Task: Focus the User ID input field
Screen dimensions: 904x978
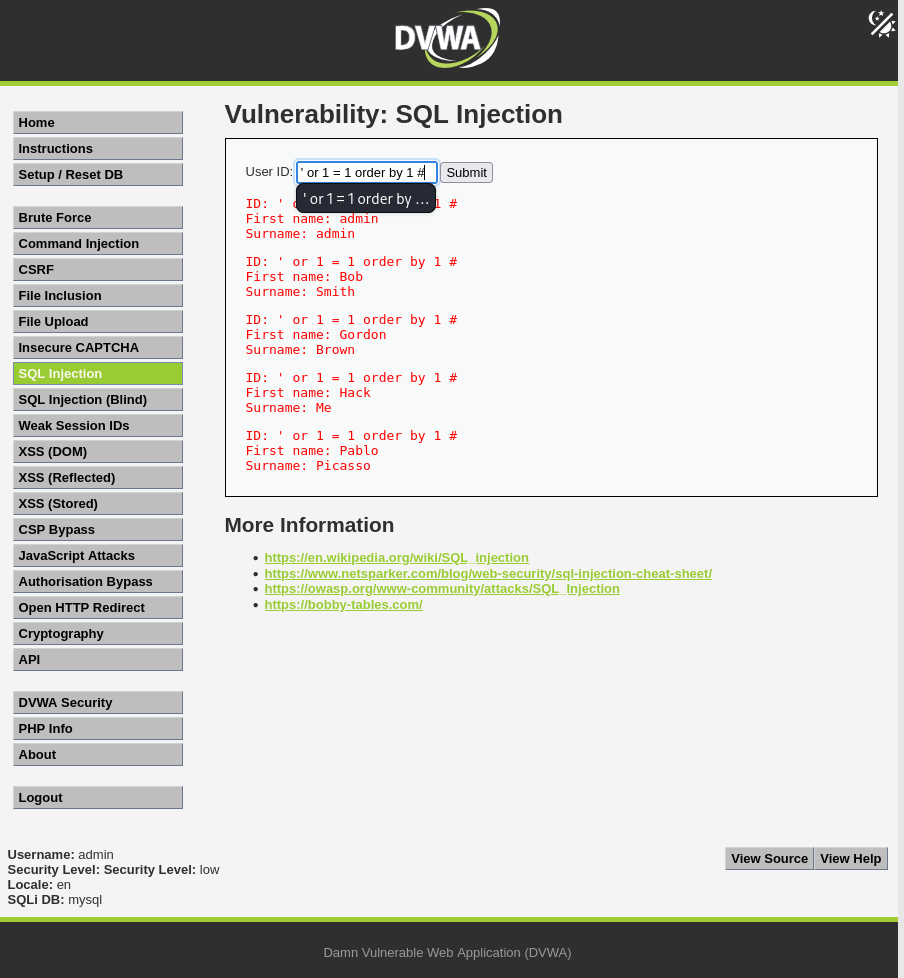Action: coord(367,172)
